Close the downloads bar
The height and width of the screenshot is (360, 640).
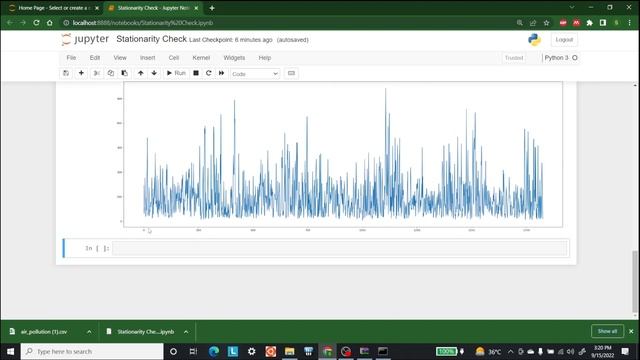click(631, 331)
